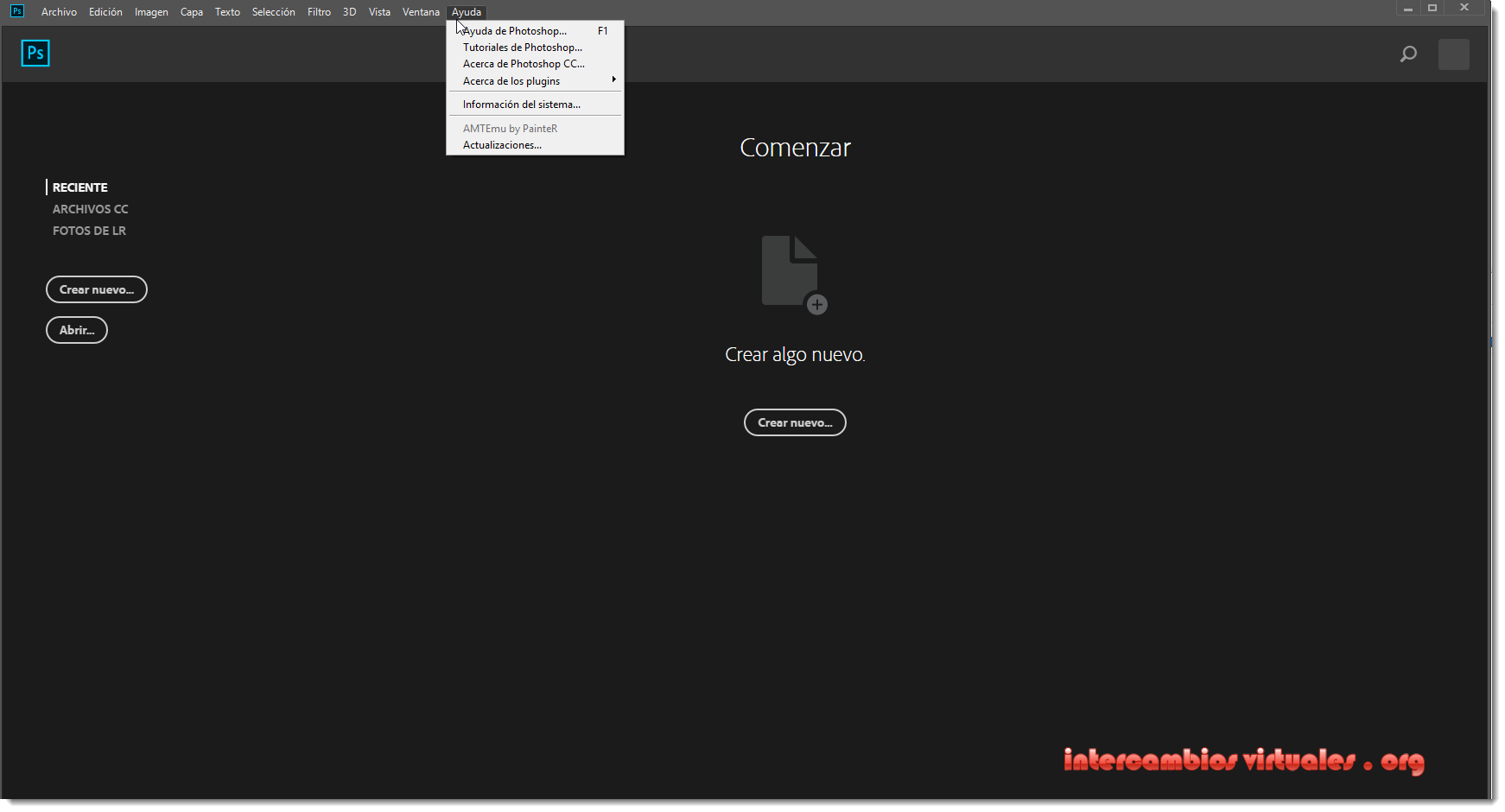The height and width of the screenshot is (812, 1505).
Task: Open the search magnifier icon
Action: coord(1408,54)
